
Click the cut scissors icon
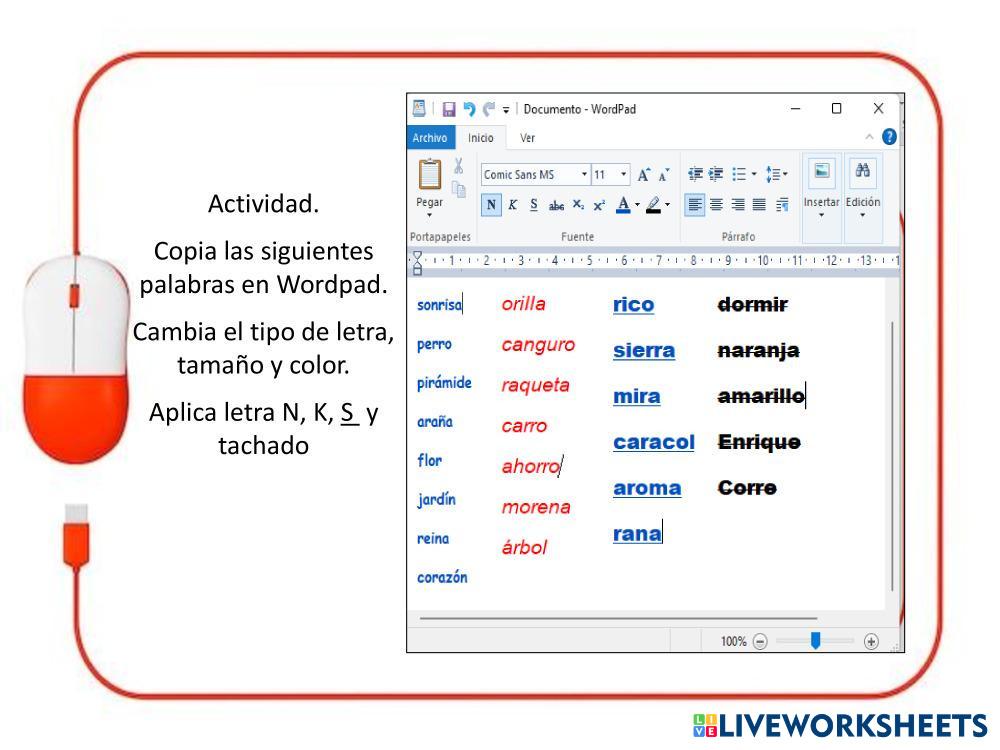(459, 167)
